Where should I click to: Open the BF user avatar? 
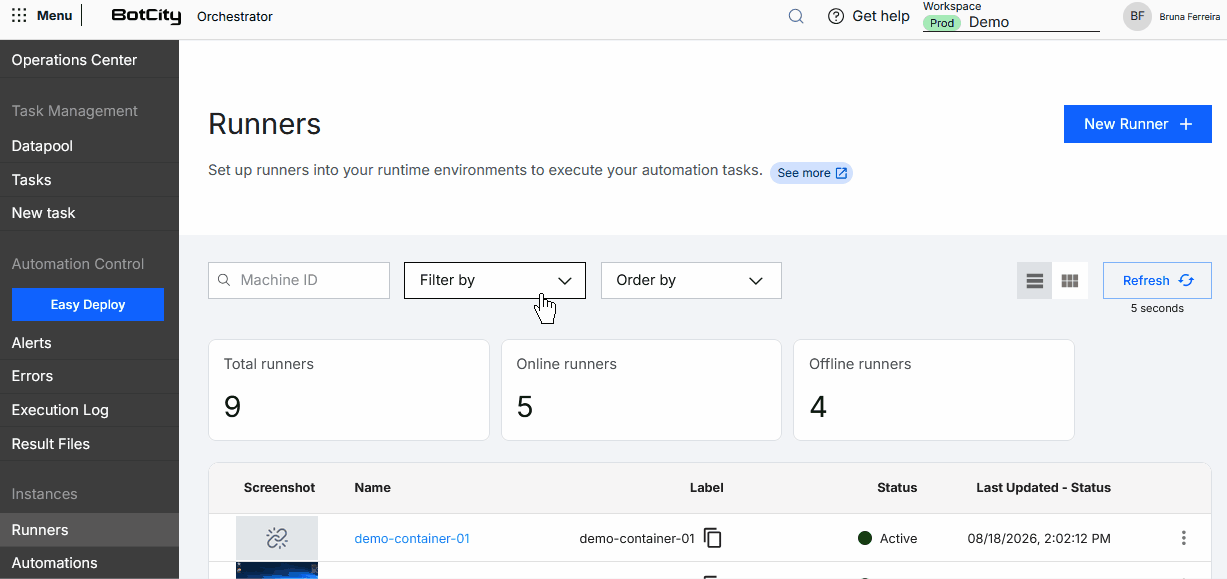[x=1137, y=16]
